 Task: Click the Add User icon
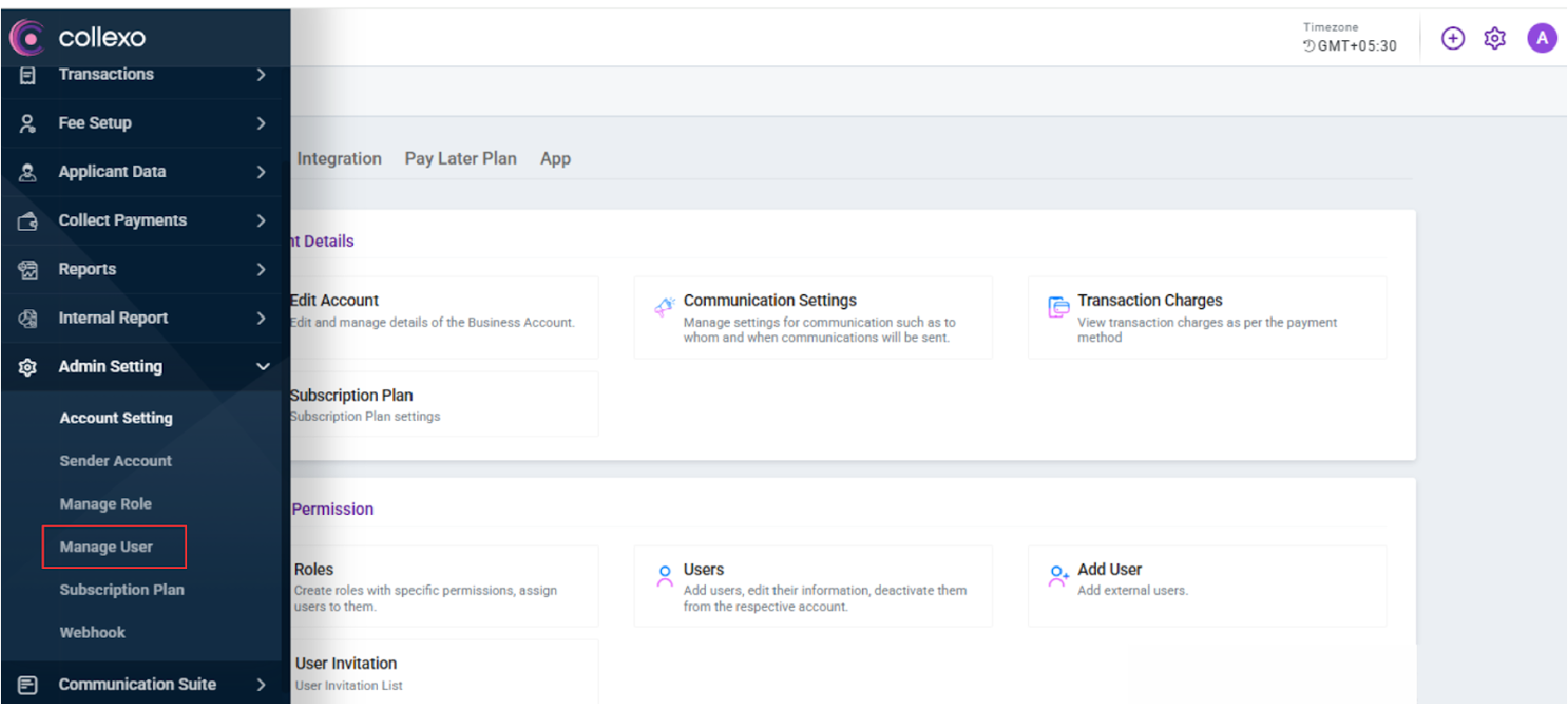point(1059,575)
